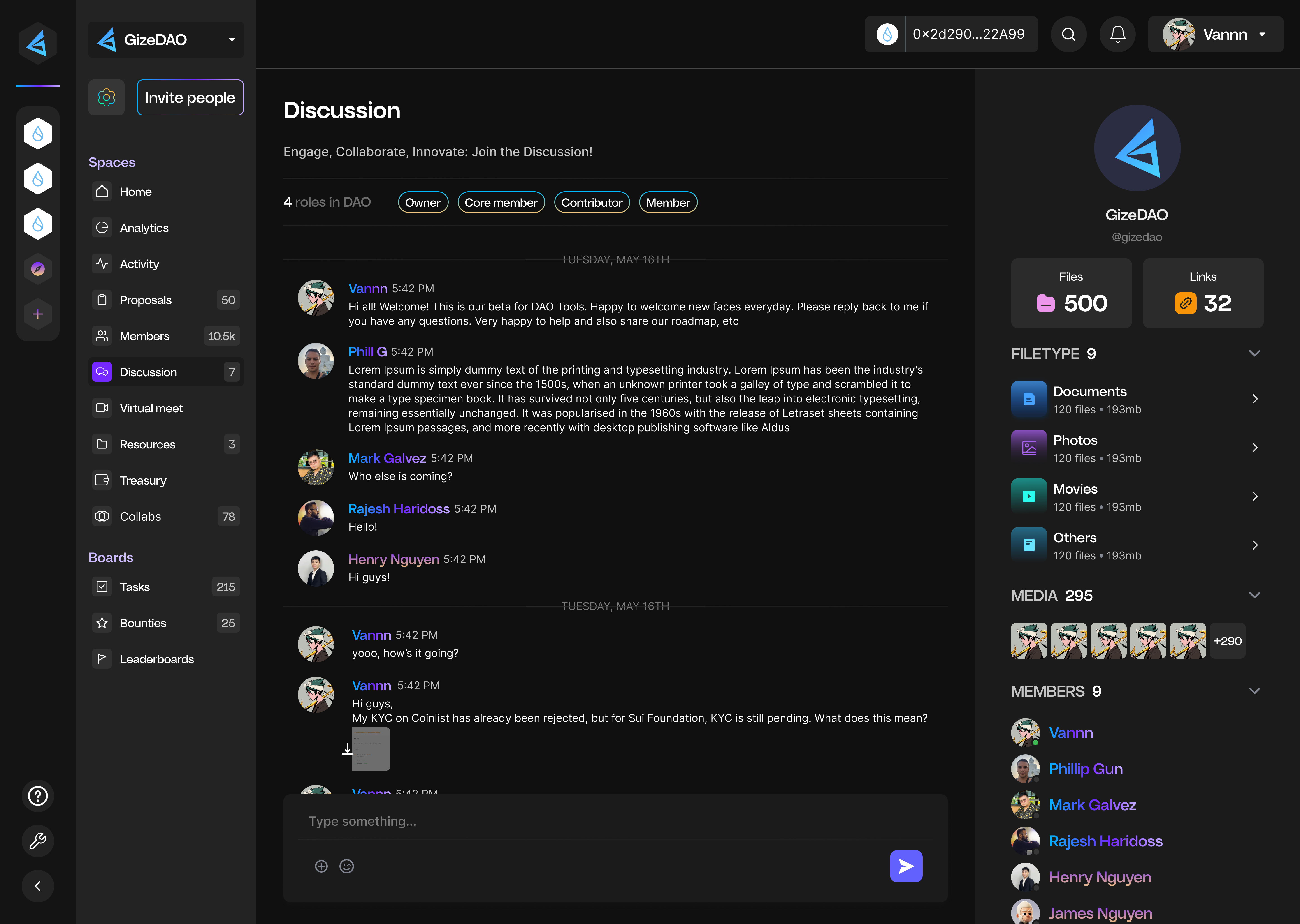This screenshot has width=1300, height=924.
Task: Add a new DAO with plus hexagon
Action: point(37,314)
